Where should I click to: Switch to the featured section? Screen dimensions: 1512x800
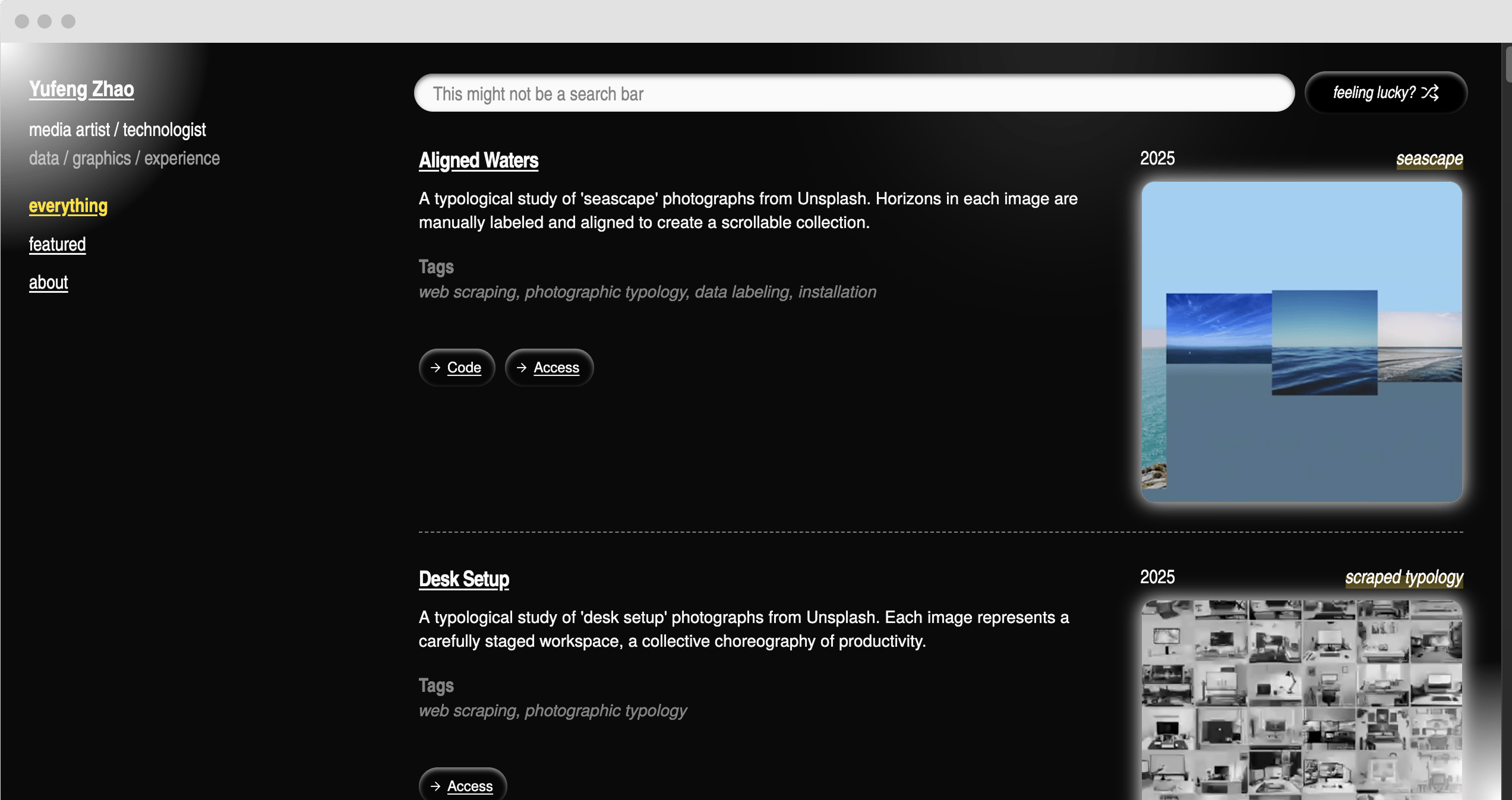click(x=57, y=244)
